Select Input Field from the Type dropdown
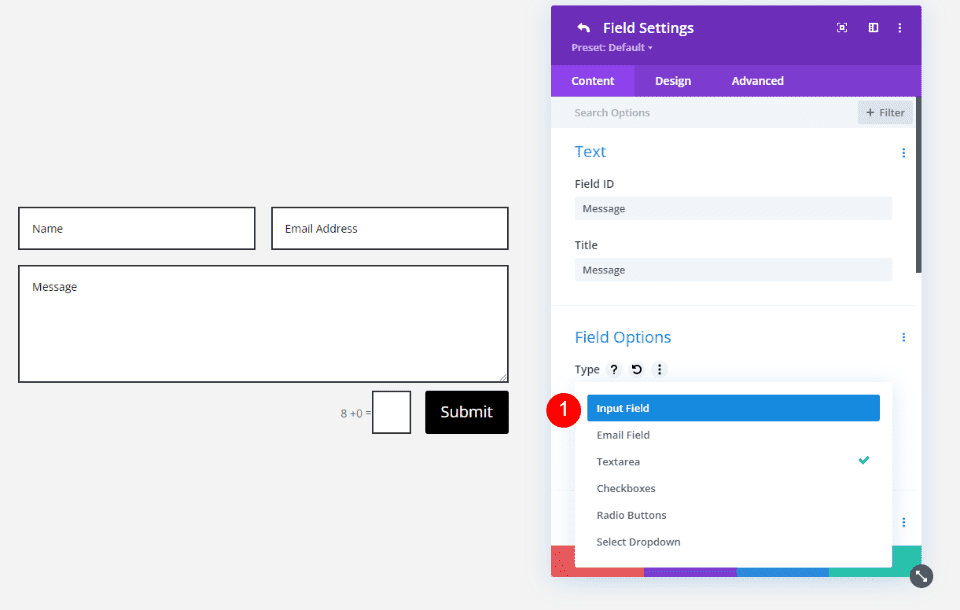 pos(733,407)
